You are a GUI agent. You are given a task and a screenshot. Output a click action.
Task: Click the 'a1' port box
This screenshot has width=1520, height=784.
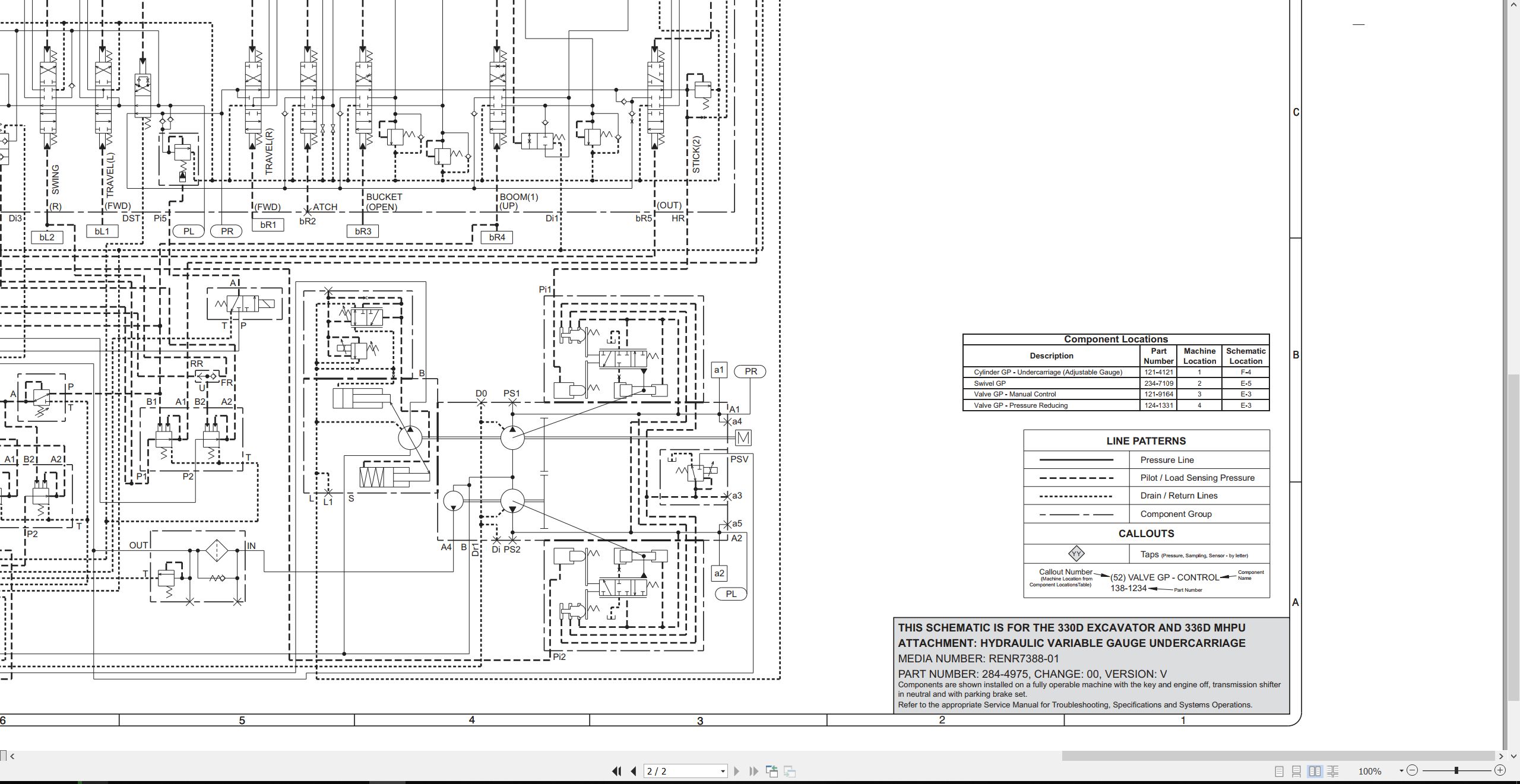tap(719, 370)
